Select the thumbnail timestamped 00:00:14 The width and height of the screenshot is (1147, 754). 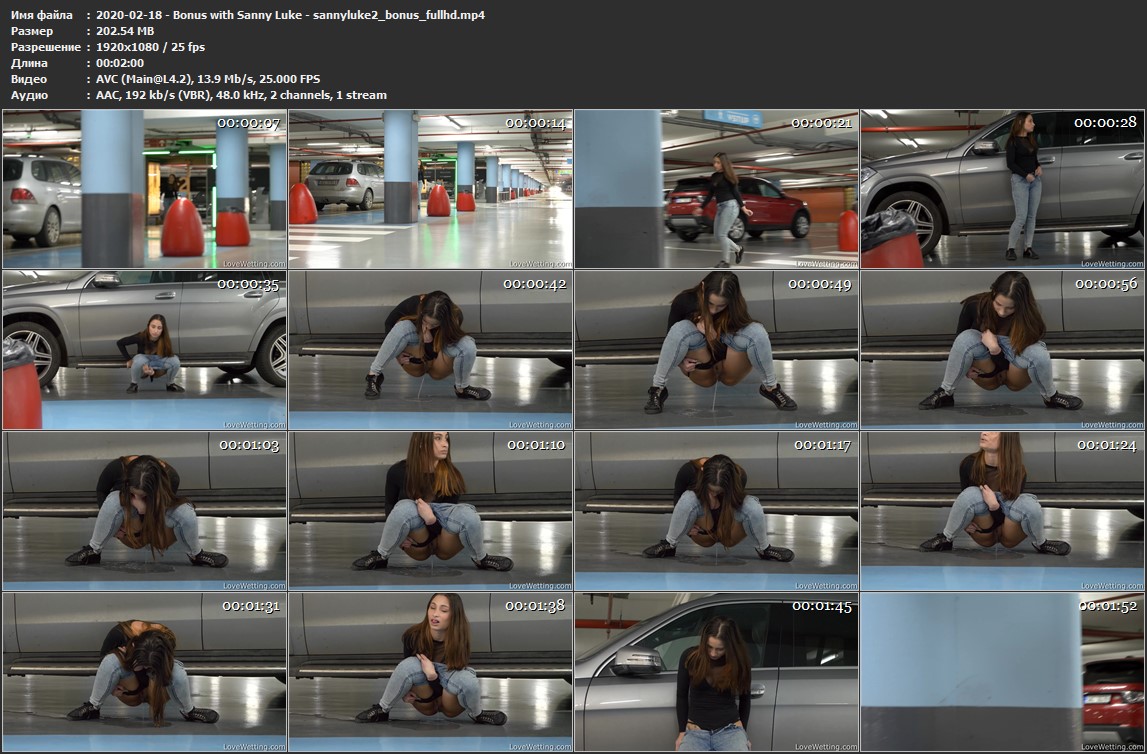pyautogui.click(x=430, y=189)
